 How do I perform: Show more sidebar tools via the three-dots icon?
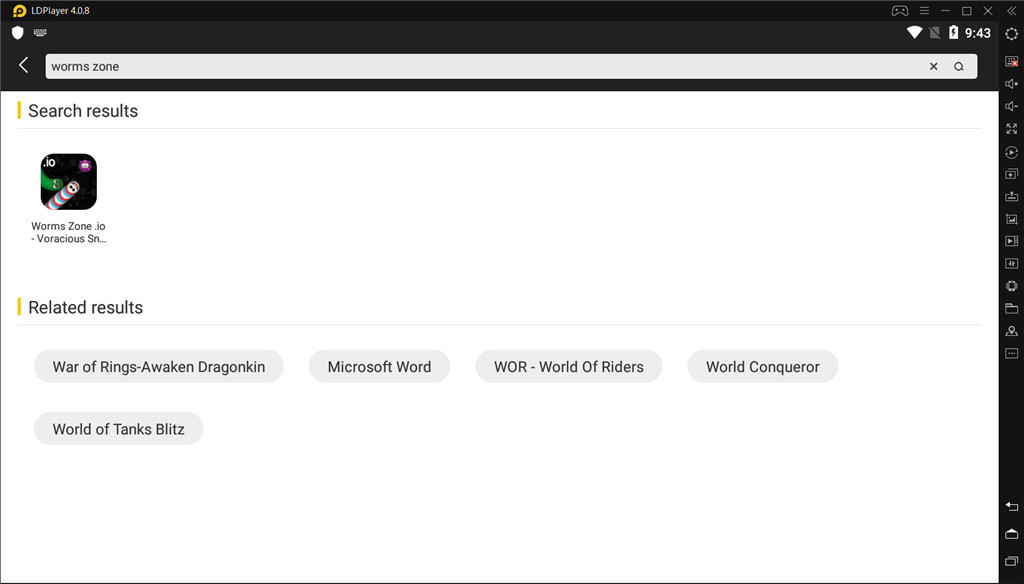pos(1011,353)
